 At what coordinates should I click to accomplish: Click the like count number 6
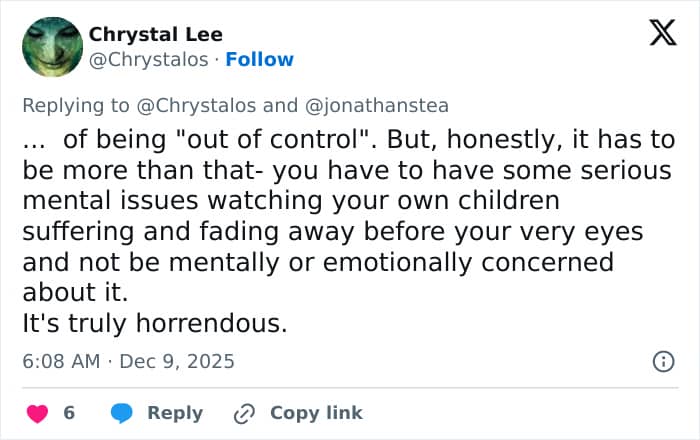click(69, 413)
